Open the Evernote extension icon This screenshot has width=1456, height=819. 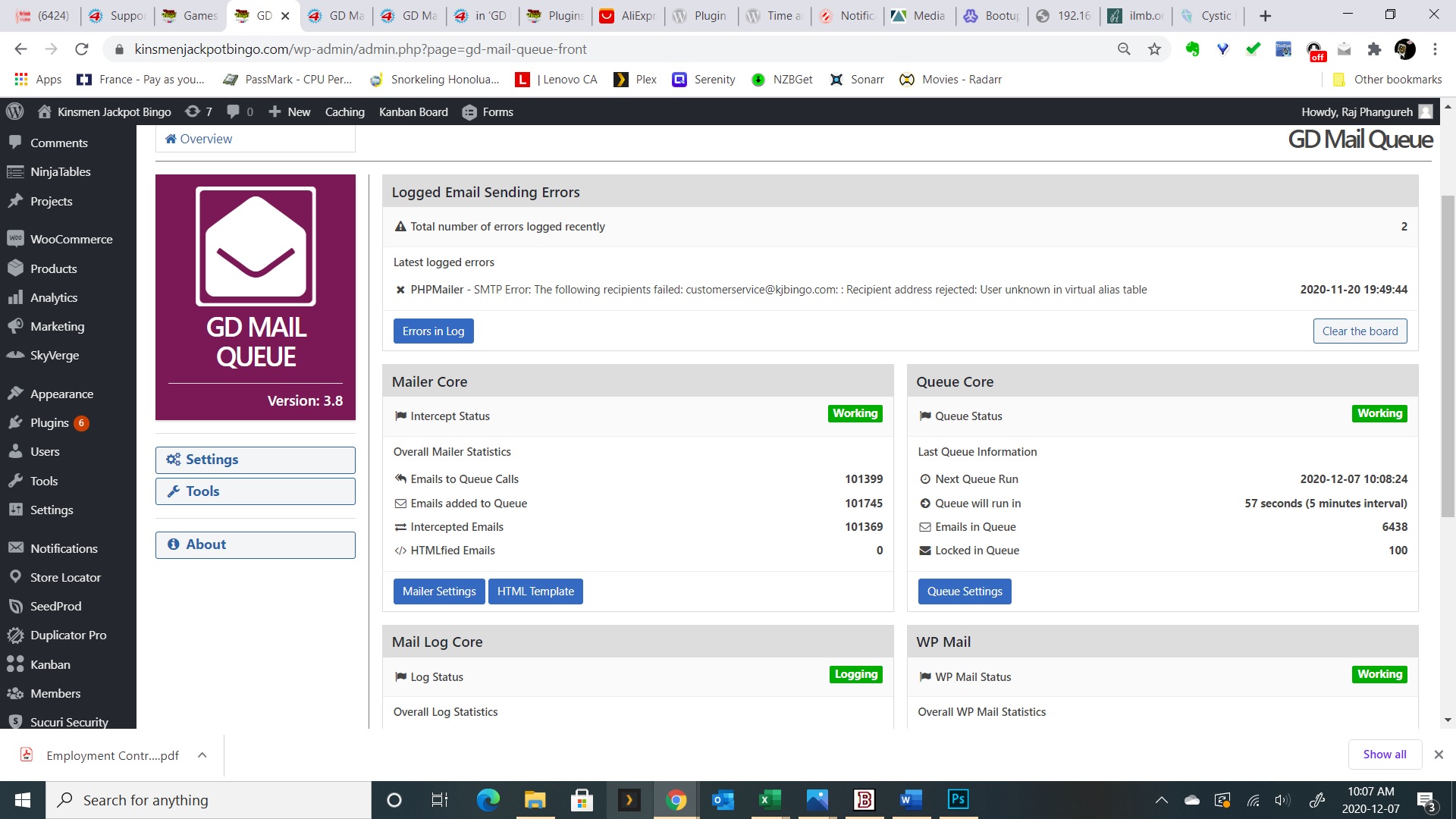click(x=1193, y=49)
